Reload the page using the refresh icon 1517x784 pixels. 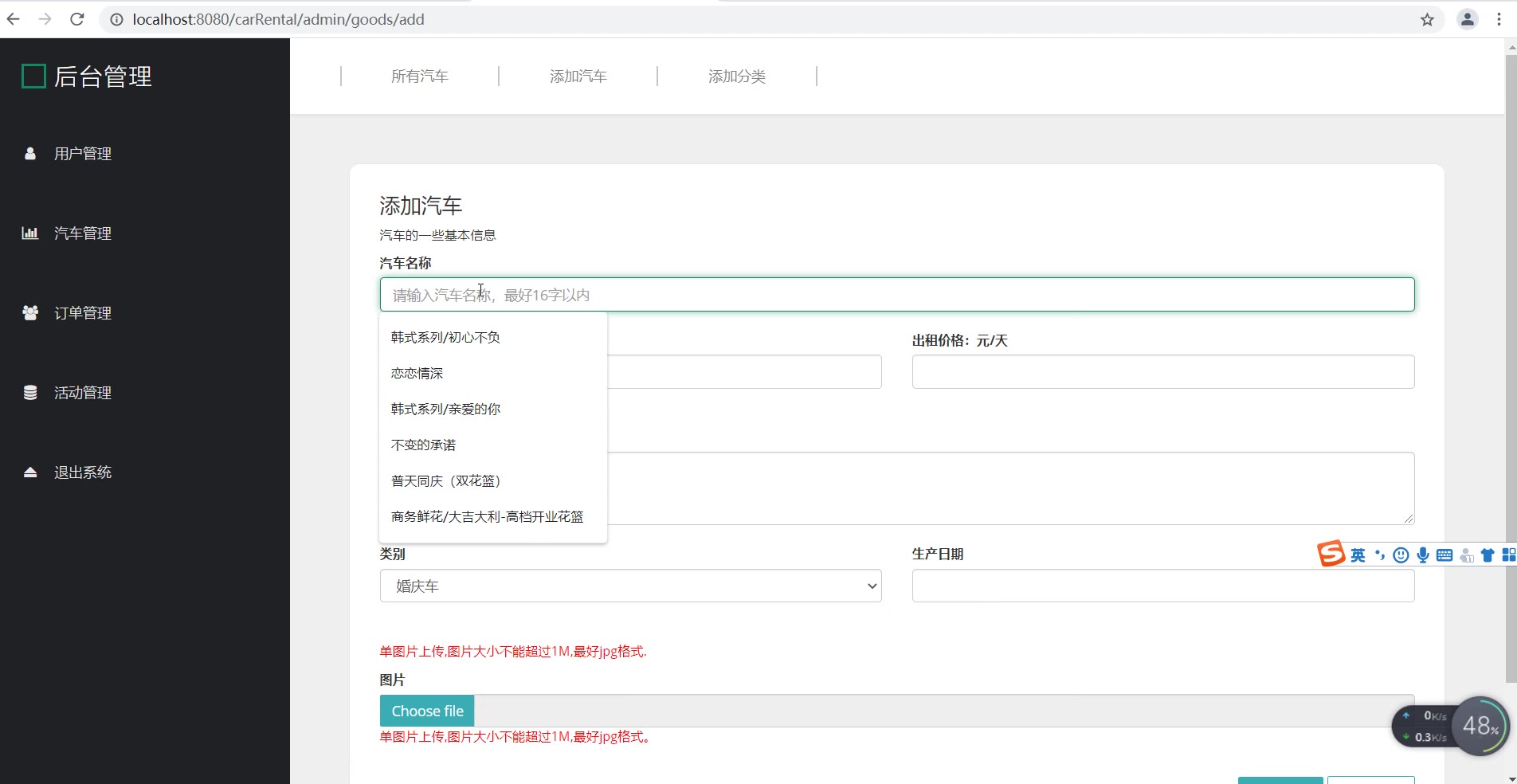pyautogui.click(x=77, y=20)
